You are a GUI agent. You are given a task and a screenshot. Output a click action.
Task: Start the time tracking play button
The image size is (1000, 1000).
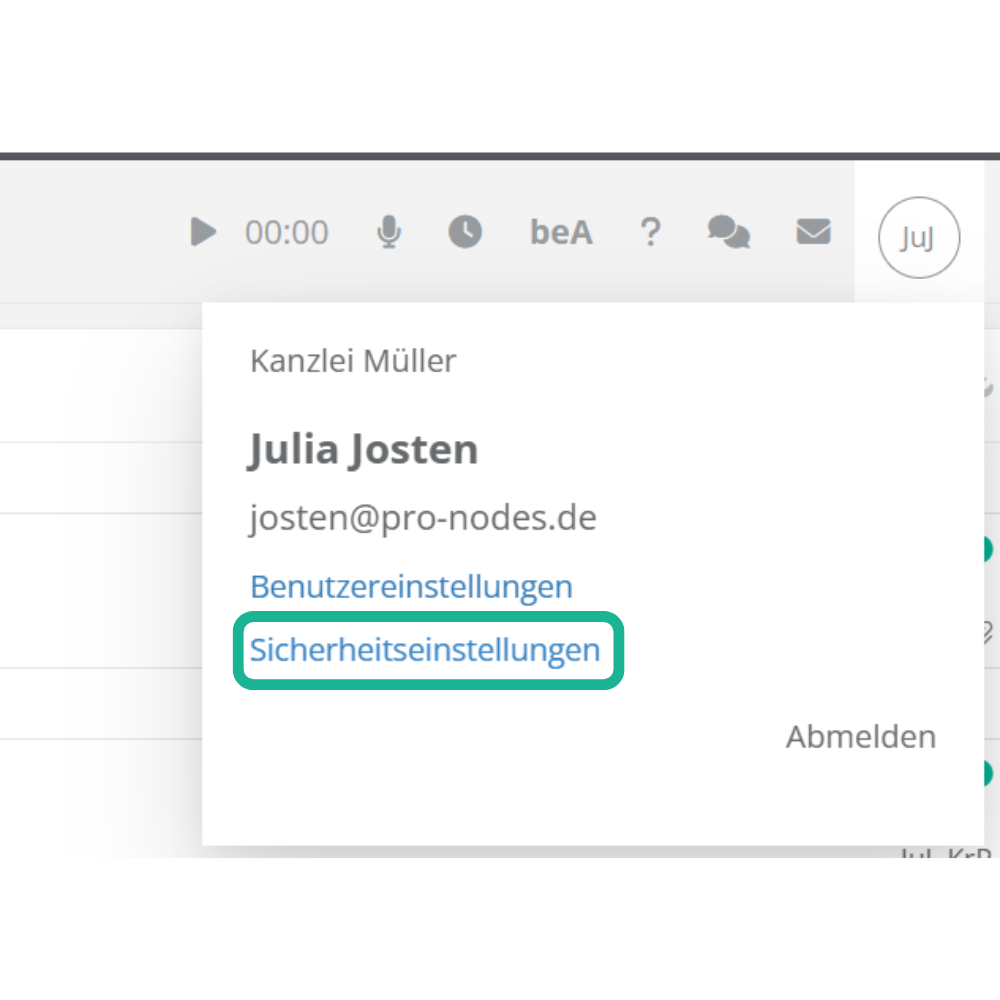[x=203, y=232]
